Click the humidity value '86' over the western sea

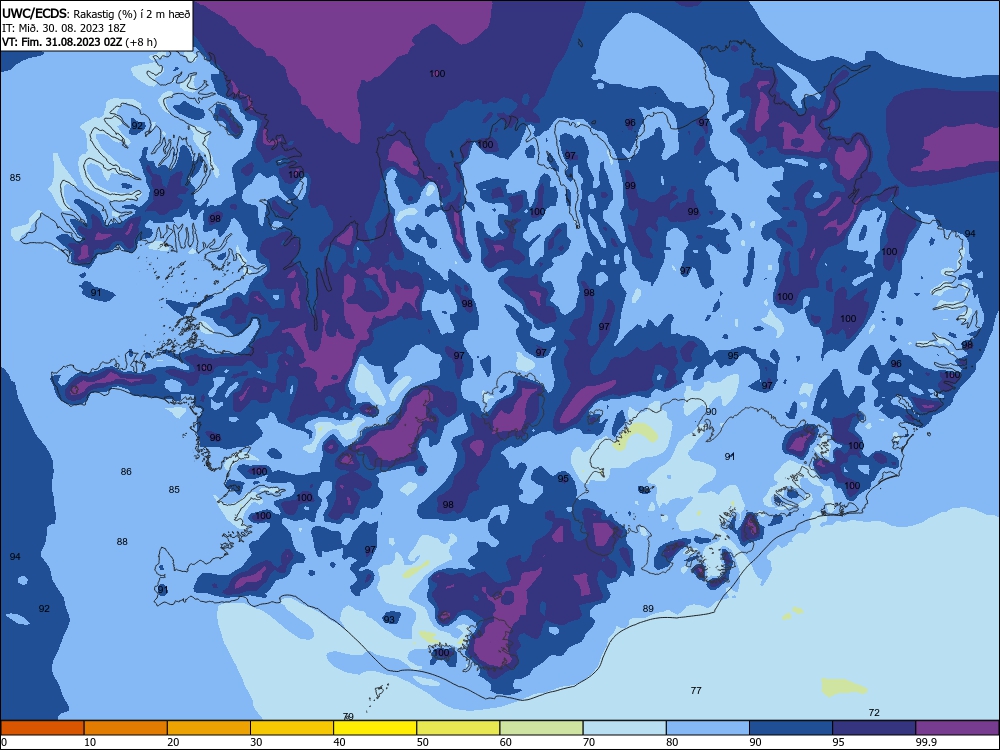126,472
